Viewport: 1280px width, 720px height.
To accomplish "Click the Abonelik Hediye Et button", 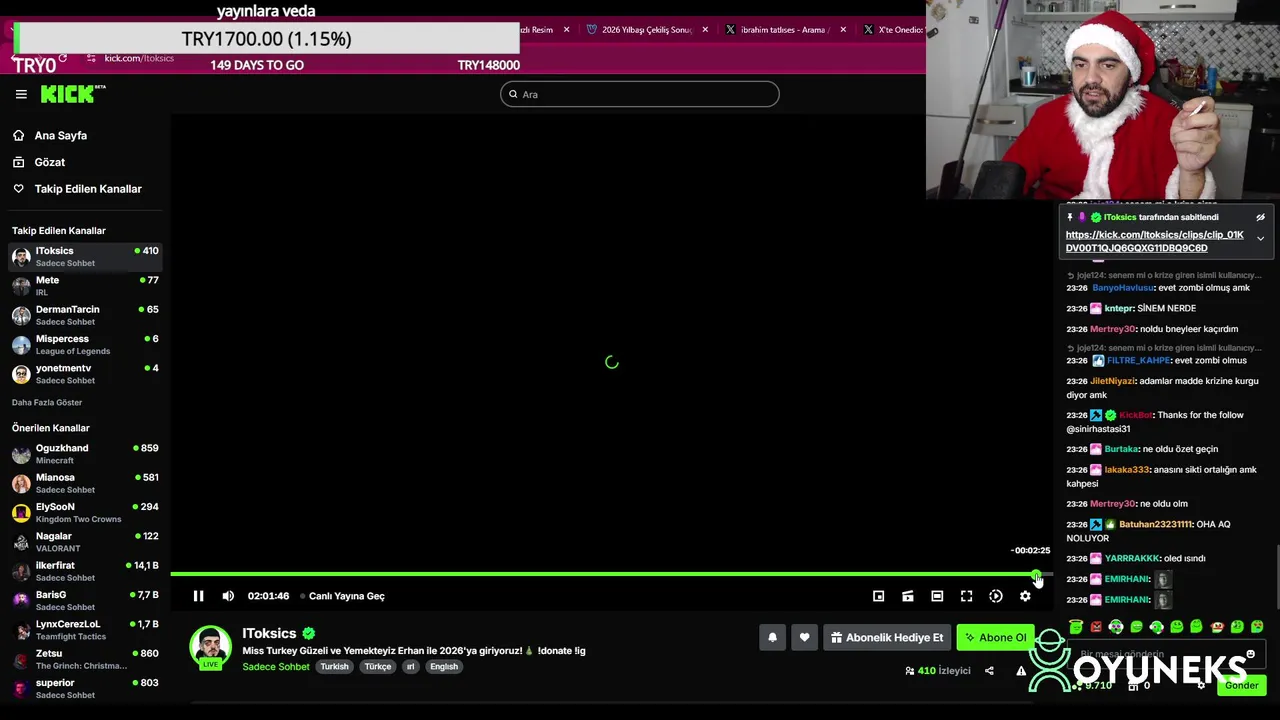I will 887,637.
